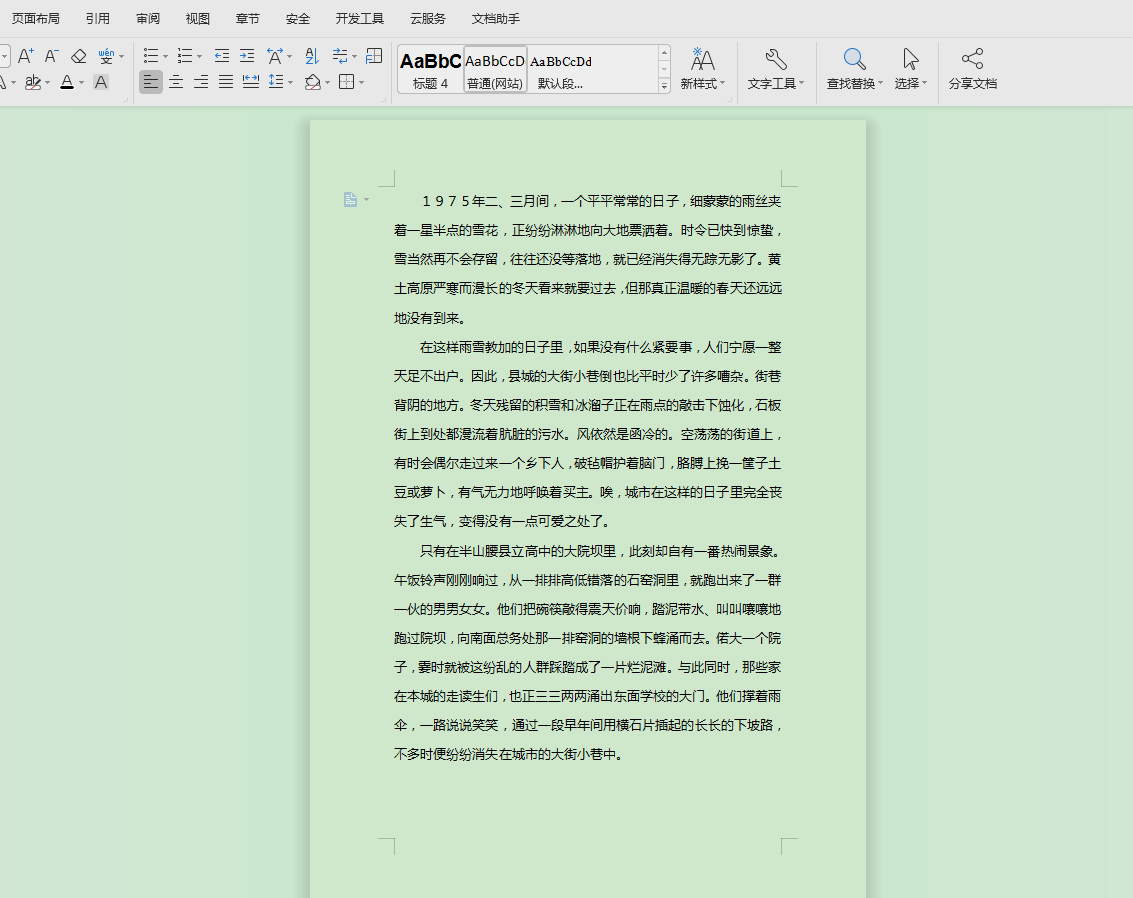Toggle left text alignment

(151, 82)
